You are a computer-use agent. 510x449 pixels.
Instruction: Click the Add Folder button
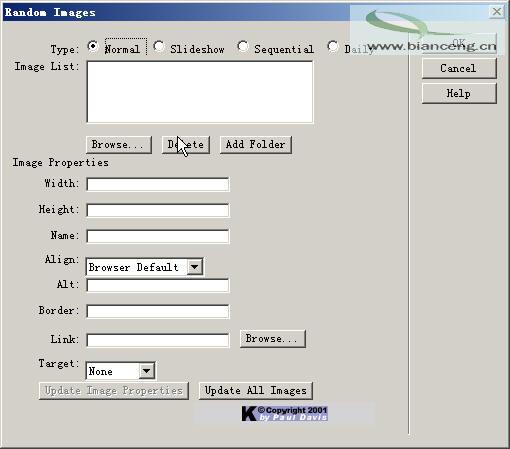[x=256, y=145]
